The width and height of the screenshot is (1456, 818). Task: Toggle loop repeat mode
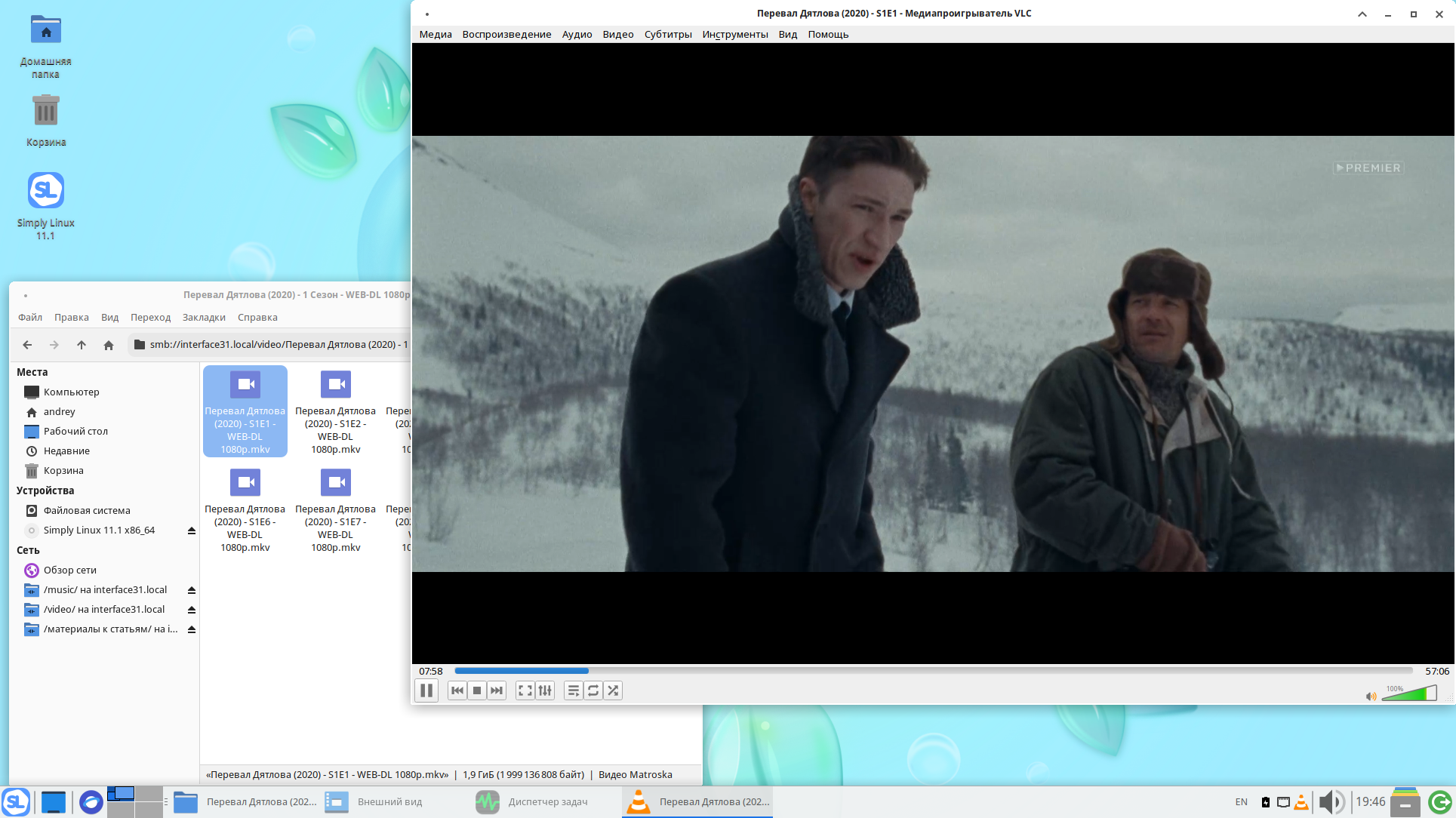593,690
